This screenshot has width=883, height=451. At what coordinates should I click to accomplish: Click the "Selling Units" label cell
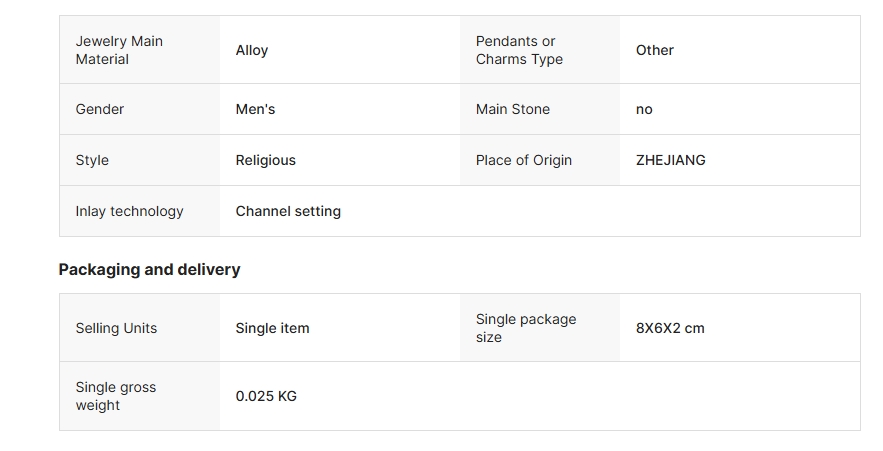pos(116,328)
